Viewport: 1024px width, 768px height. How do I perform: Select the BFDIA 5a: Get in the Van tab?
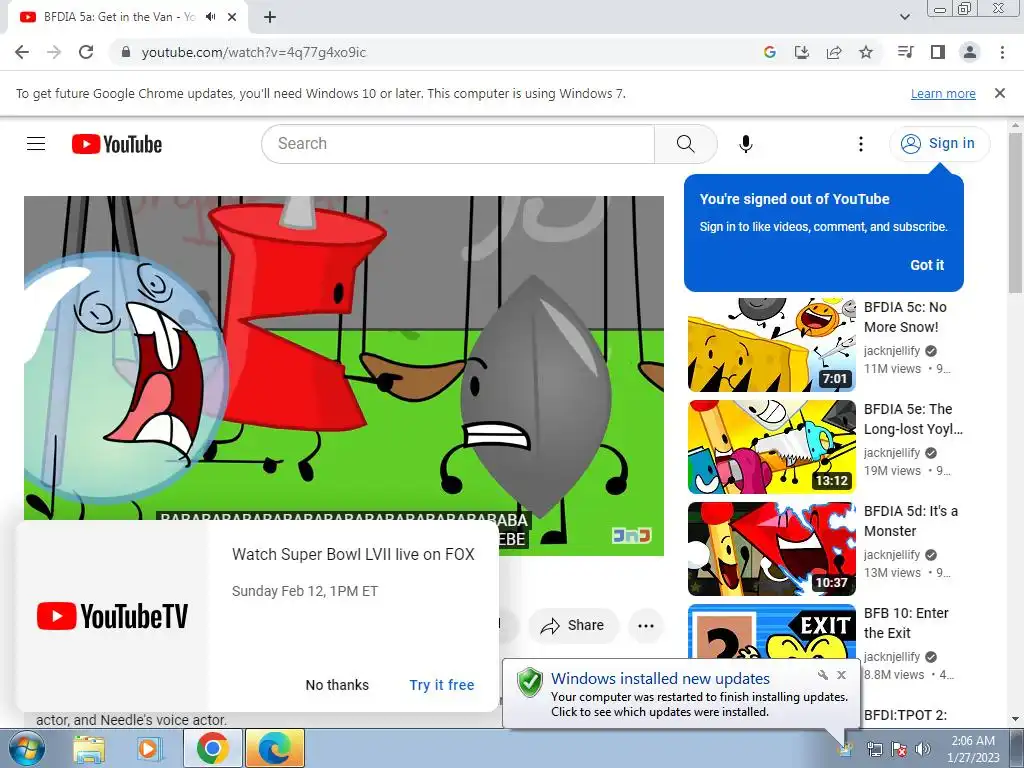click(x=120, y=17)
